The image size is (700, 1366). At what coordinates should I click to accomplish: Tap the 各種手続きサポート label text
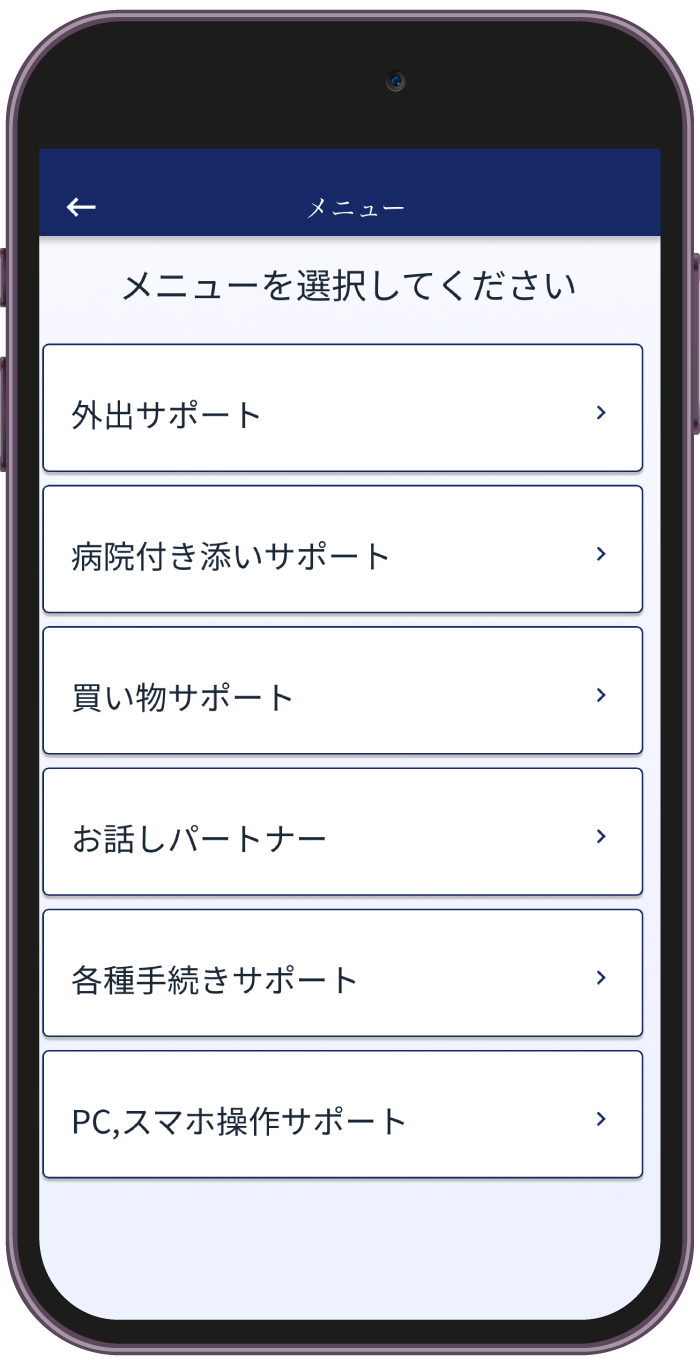215,980
